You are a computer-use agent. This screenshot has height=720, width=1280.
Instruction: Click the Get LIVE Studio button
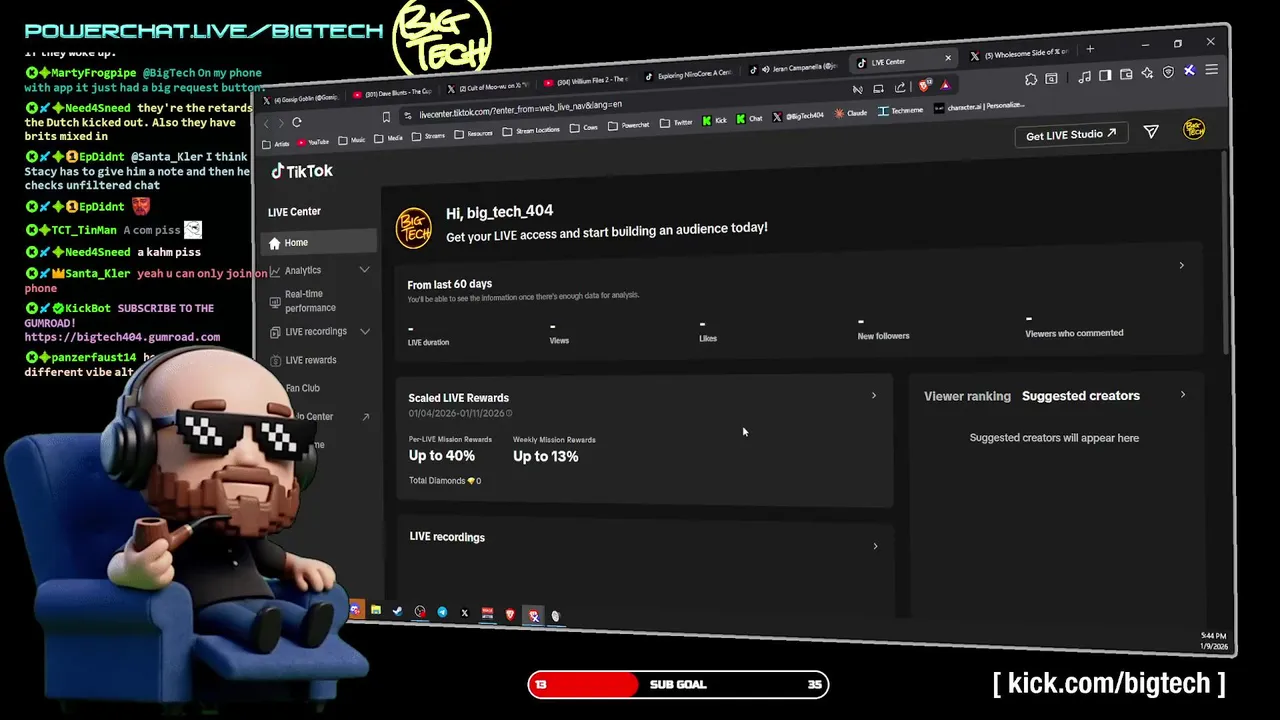(1071, 135)
